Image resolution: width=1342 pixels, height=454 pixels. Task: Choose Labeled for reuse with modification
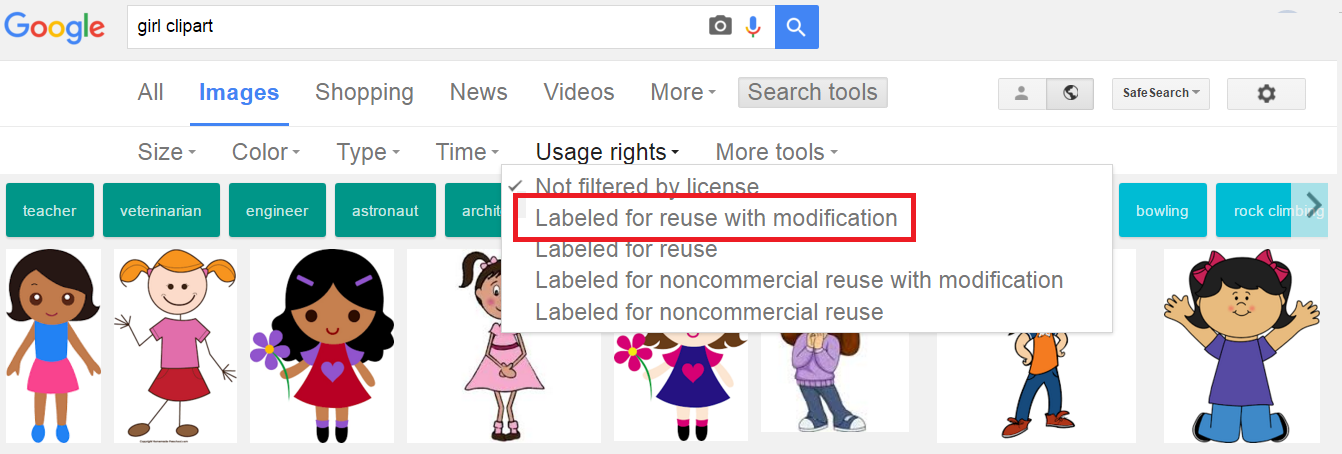[716, 217]
